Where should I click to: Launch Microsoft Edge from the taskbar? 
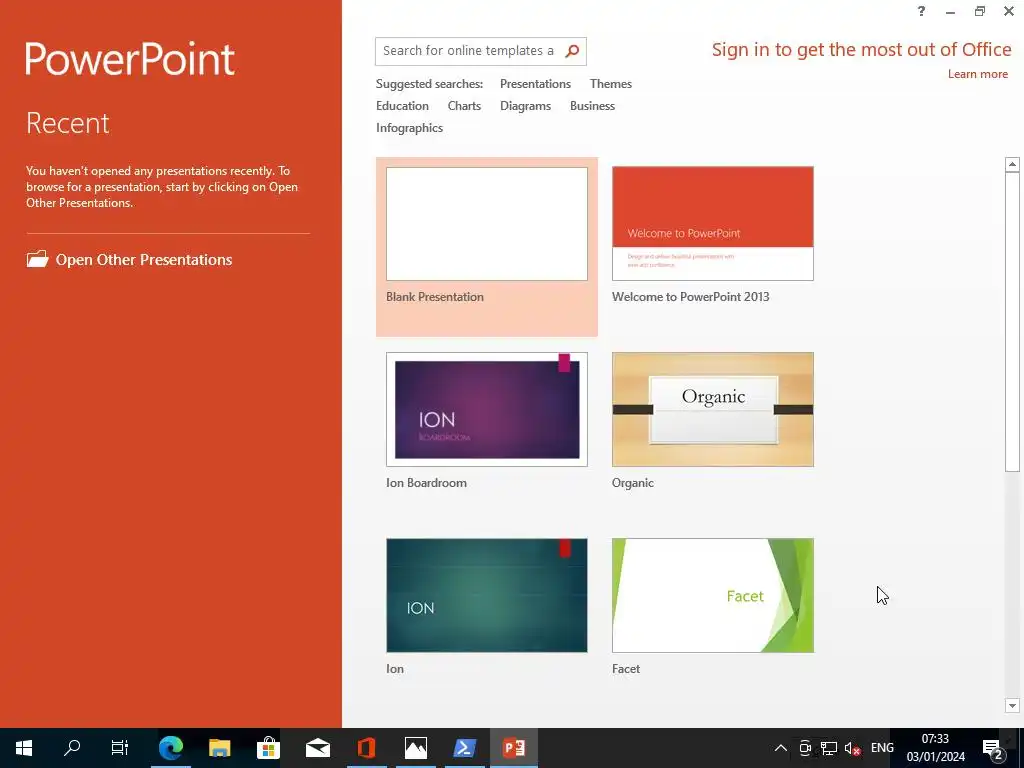pyautogui.click(x=170, y=748)
